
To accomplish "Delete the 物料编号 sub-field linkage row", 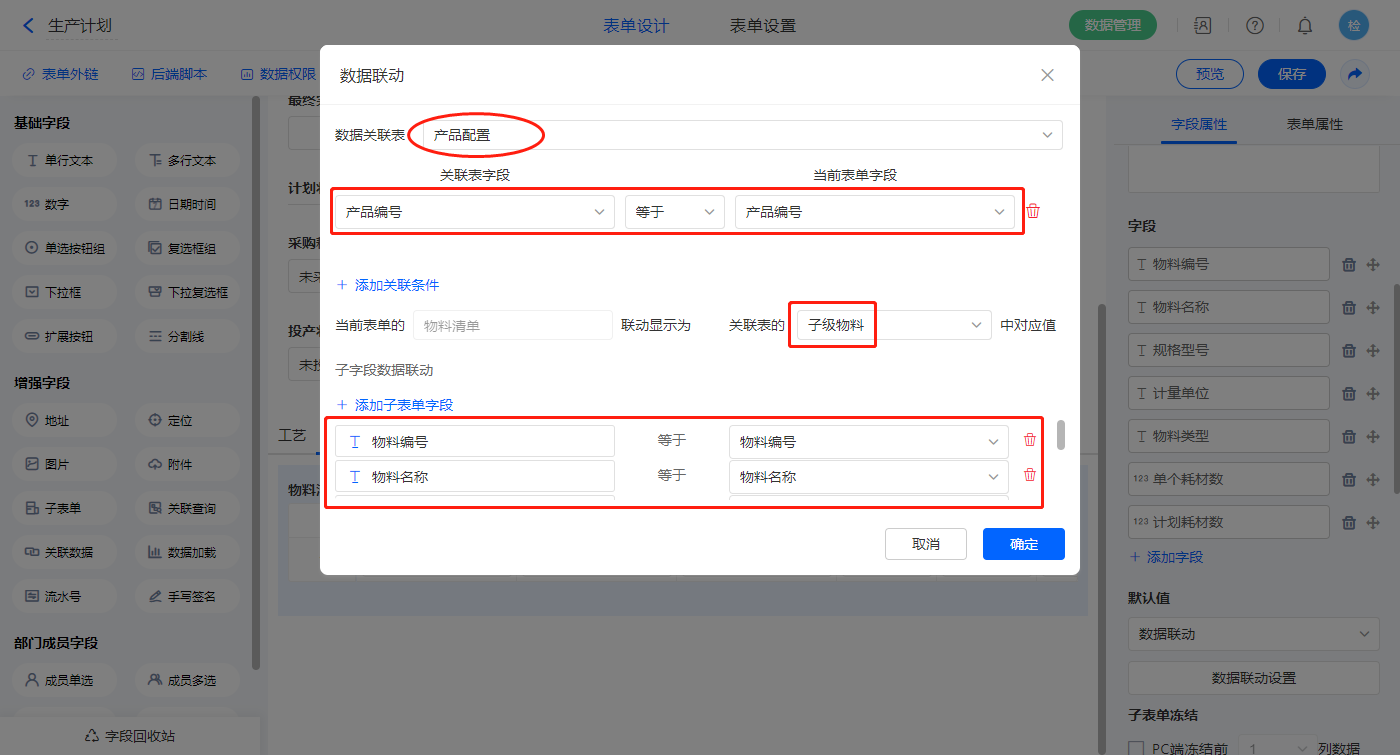I will (x=1029, y=440).
